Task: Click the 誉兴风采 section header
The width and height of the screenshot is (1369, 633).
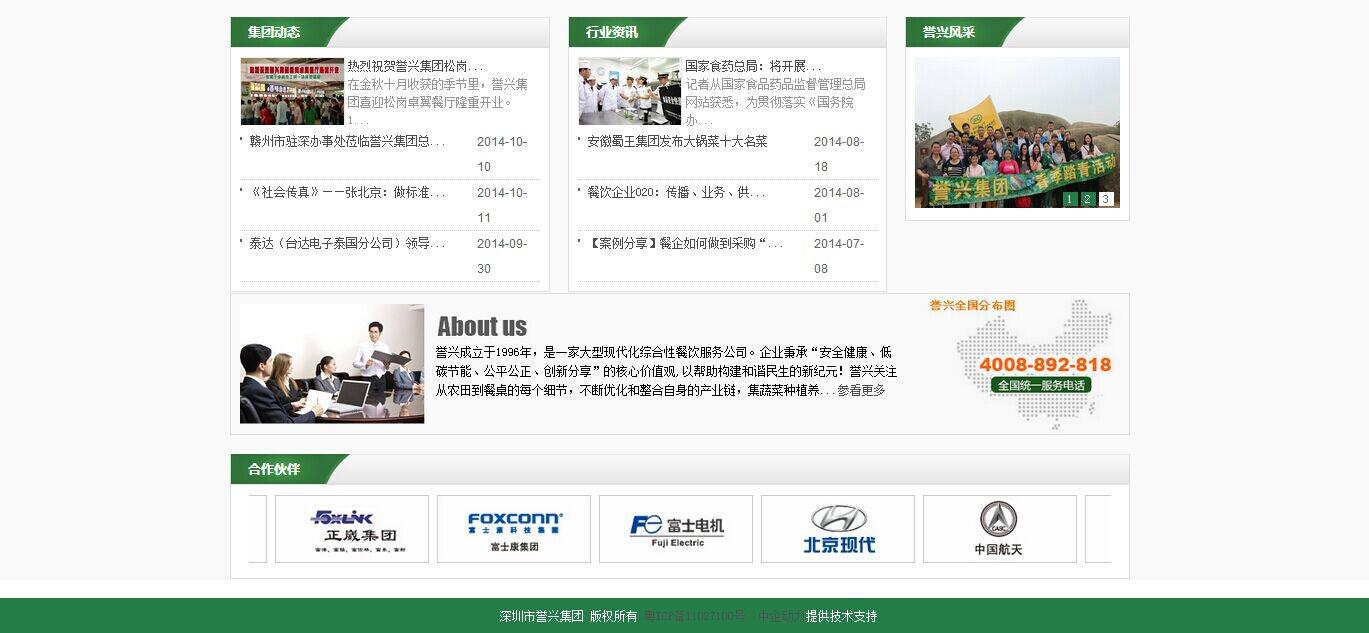Action: tap(949, 32)
